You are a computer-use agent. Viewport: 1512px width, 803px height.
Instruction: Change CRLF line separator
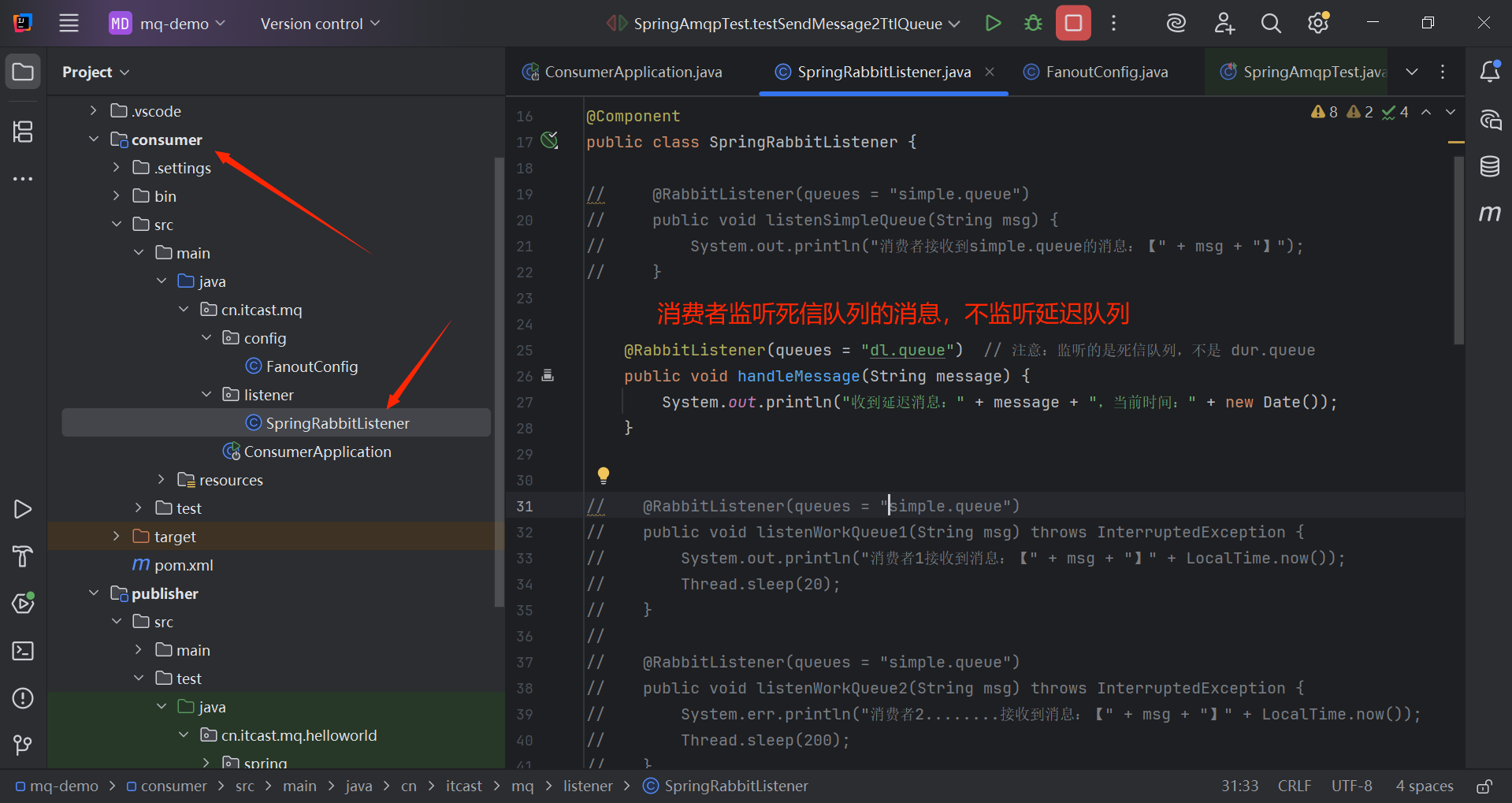[x=1295, y=786]
